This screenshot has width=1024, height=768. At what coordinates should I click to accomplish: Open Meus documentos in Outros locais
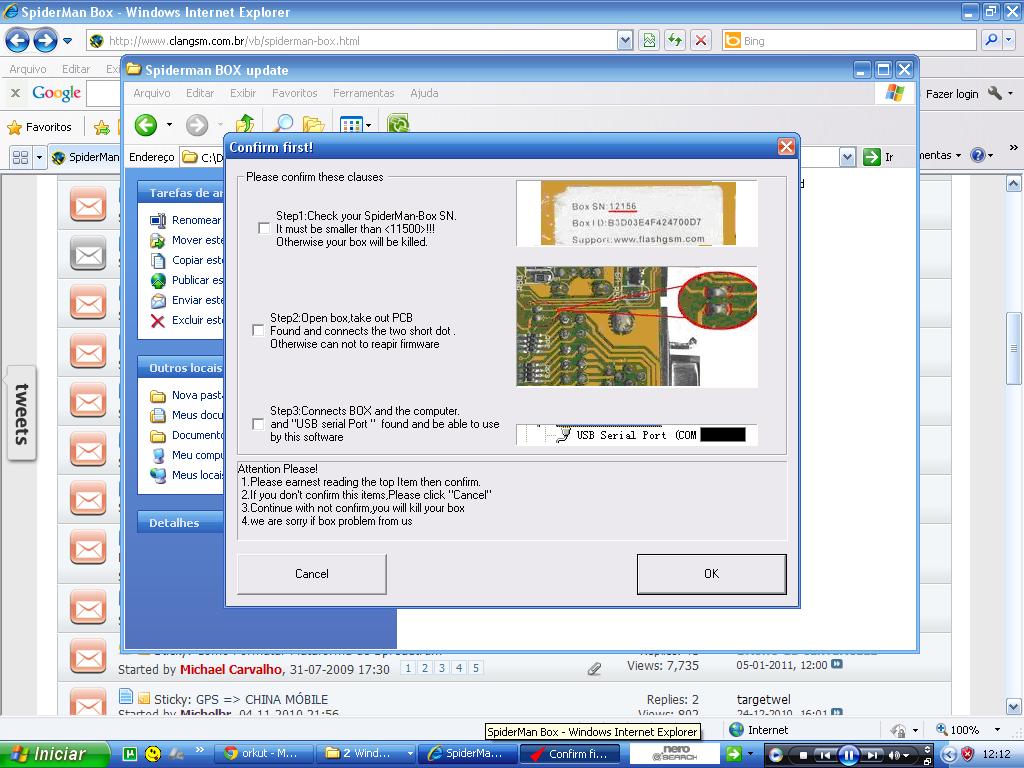(x=186, y=415)
